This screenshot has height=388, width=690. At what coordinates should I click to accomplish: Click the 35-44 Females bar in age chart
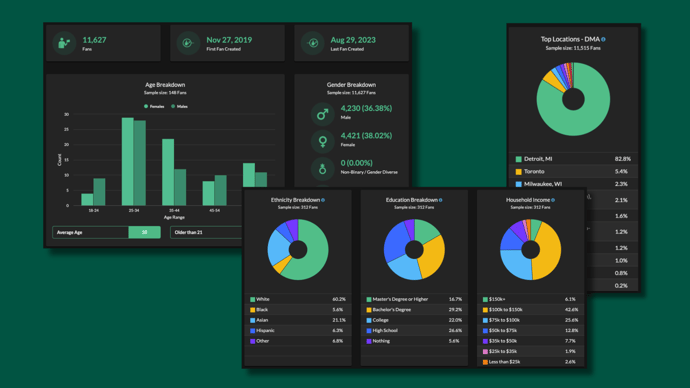point(168,172)
